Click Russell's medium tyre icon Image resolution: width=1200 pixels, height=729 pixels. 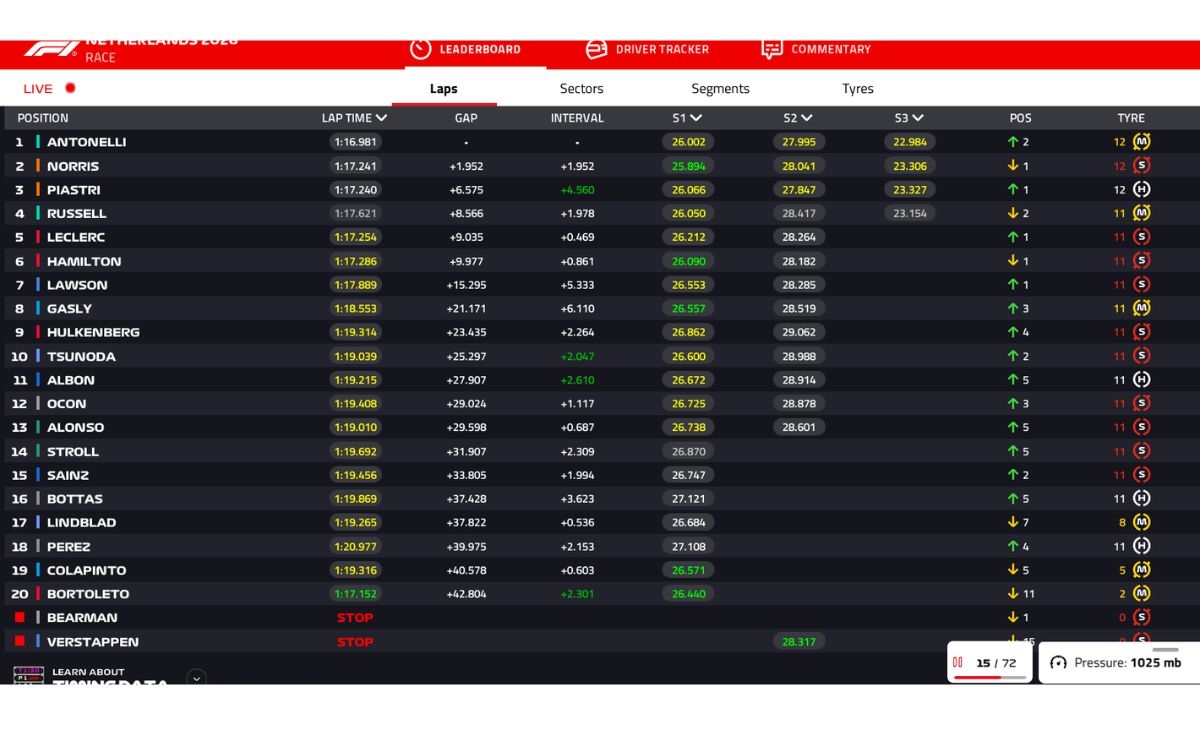click(x=1141, y=213)
